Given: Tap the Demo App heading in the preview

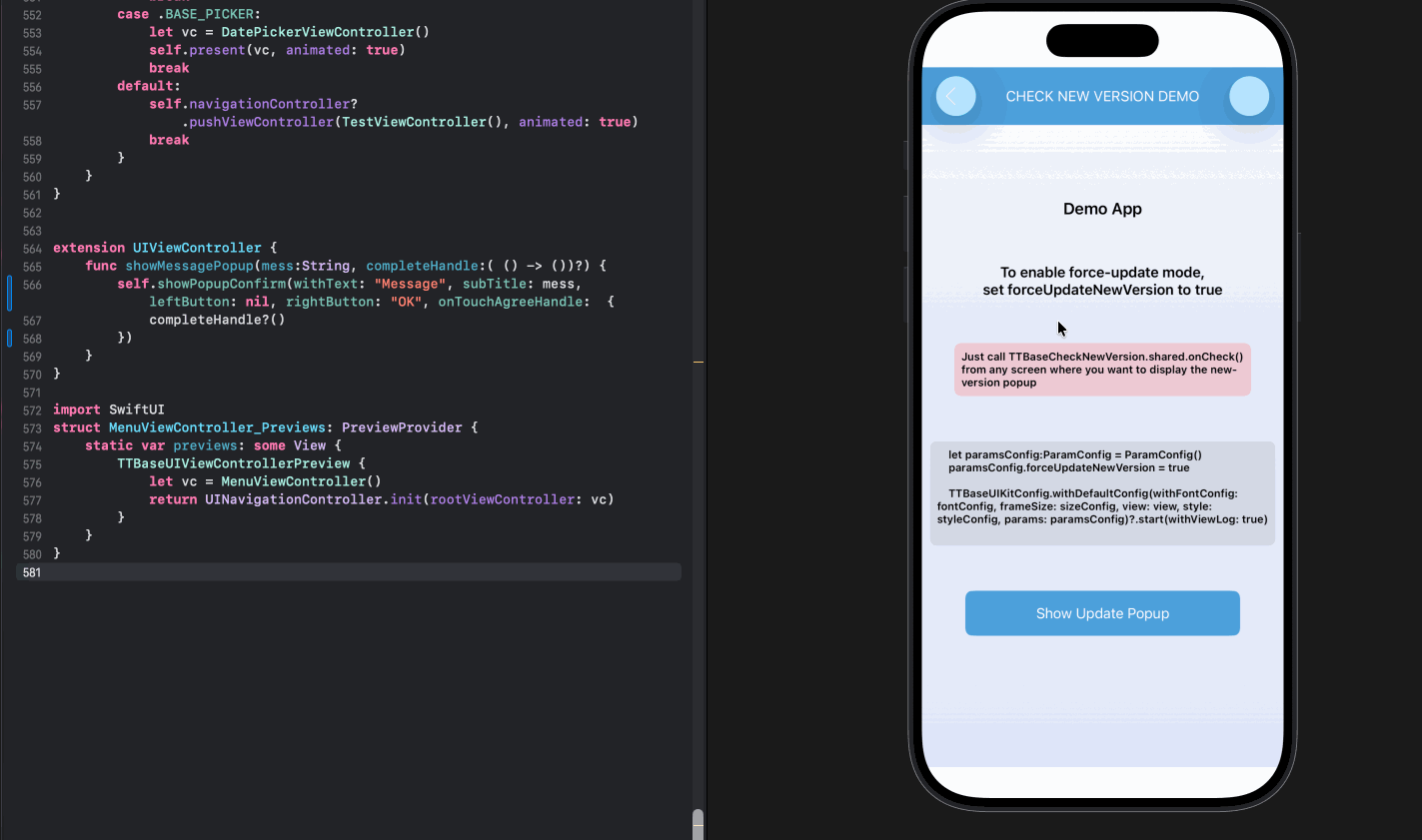Looking at the screenshot, I should click(1101, 209).
